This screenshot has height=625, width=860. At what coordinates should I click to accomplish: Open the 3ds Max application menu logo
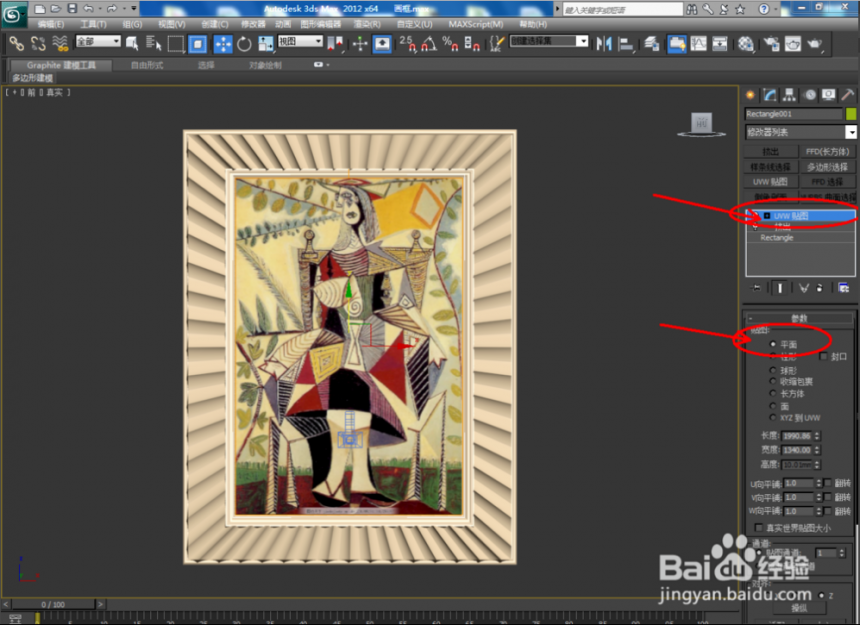13,14
